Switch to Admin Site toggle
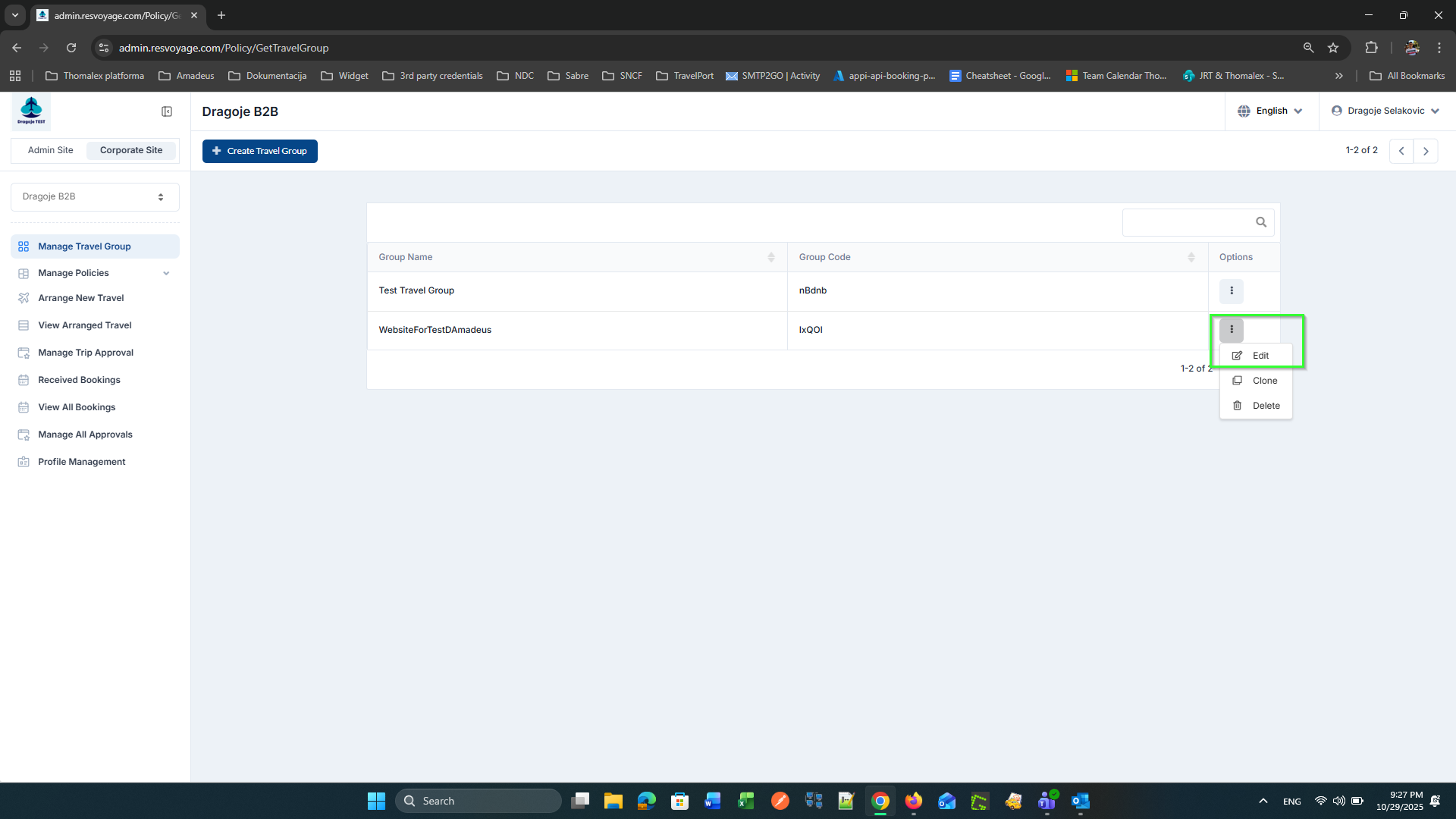This screenshot has width=1456, height=819. click(51, 150)
